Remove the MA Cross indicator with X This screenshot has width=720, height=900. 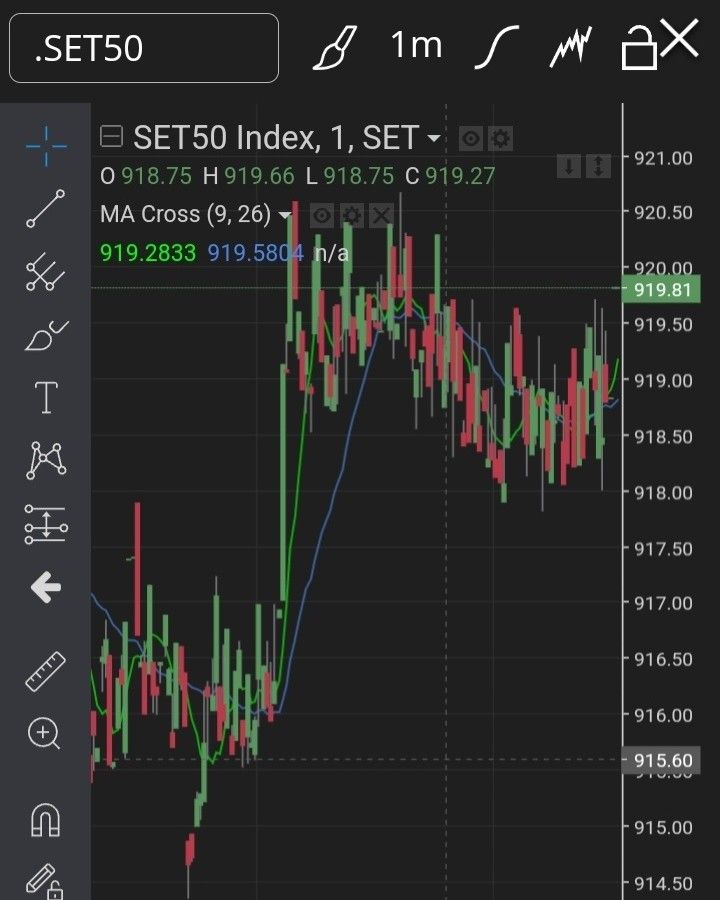381,215
